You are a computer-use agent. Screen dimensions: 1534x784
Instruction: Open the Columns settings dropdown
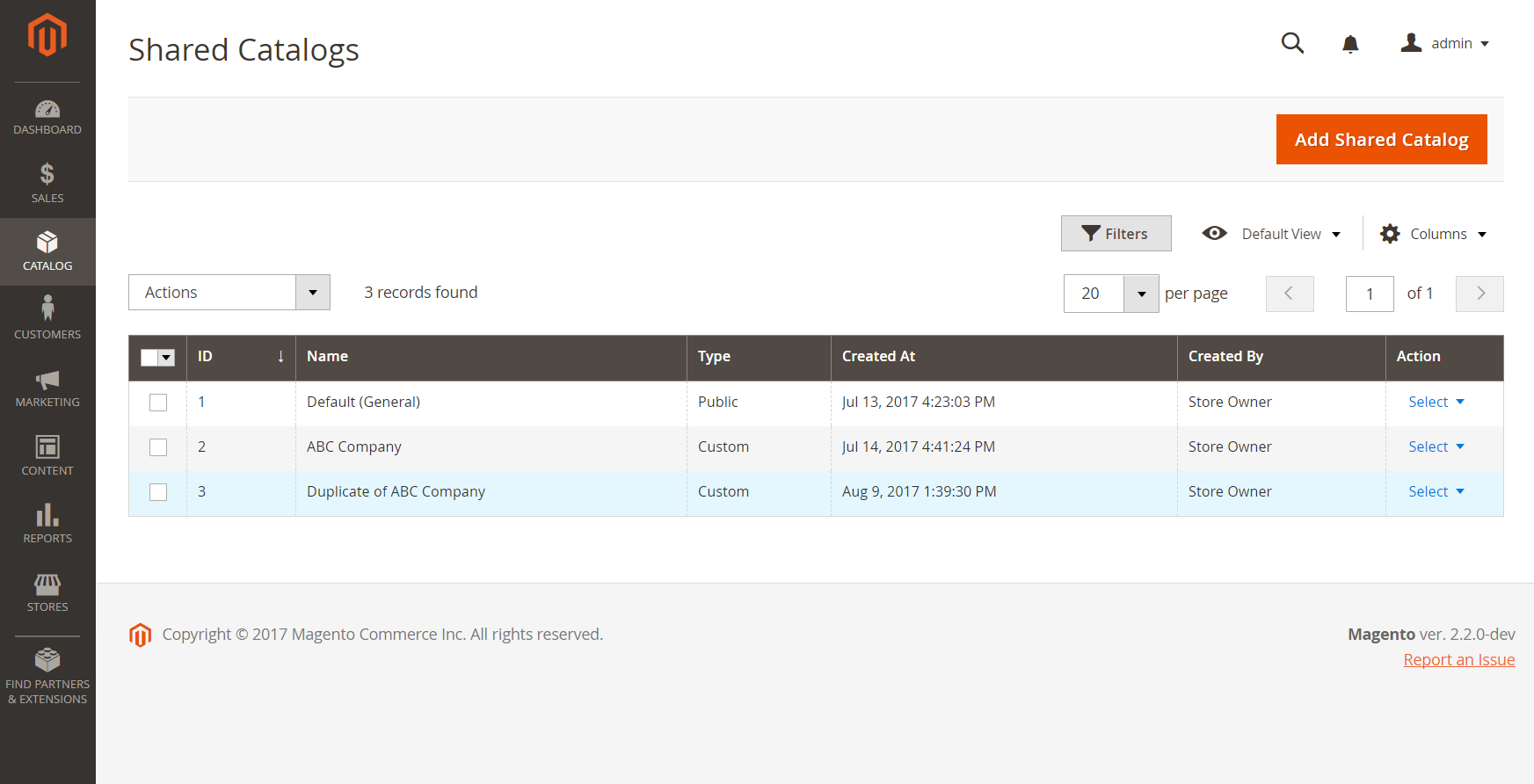point(1434,234)
